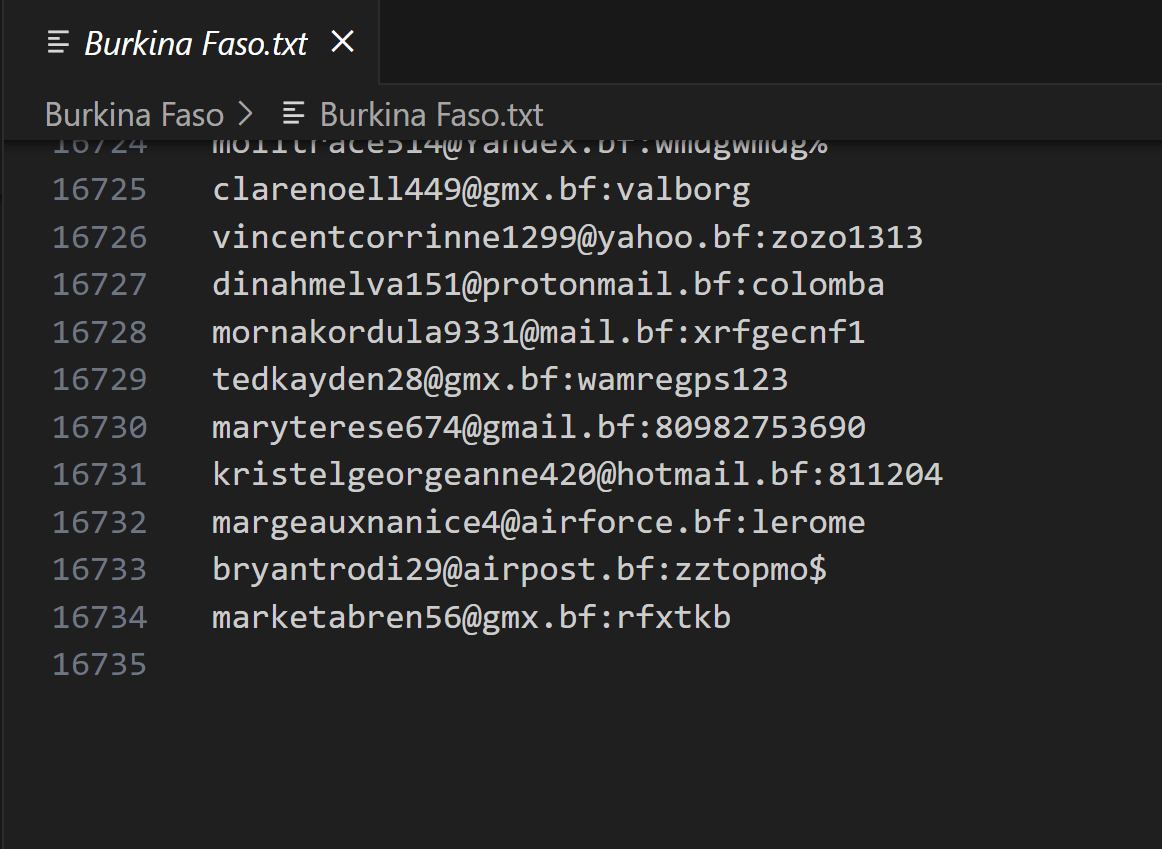Click the file icon in the breadcrumb bar
Image resolution: width=1162 pixels, height=849 pixels.
point(294,114)
